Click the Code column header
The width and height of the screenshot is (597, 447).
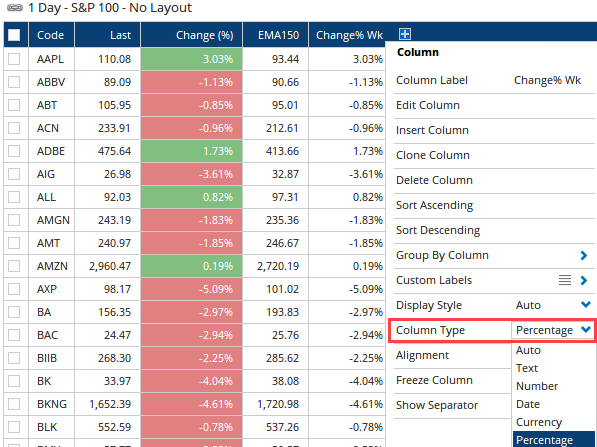click(51, 35)
